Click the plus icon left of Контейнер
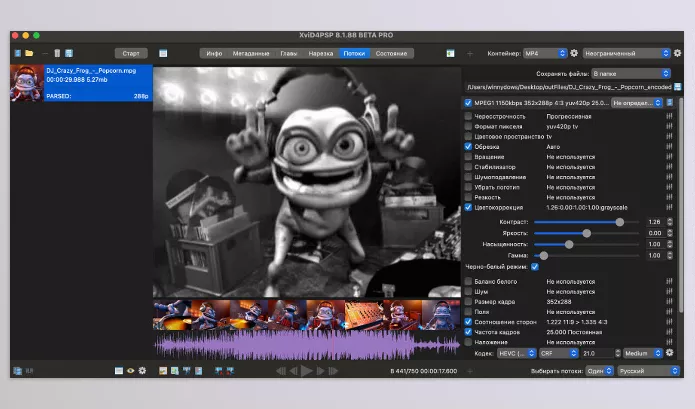695x409 pixels. 471,53
